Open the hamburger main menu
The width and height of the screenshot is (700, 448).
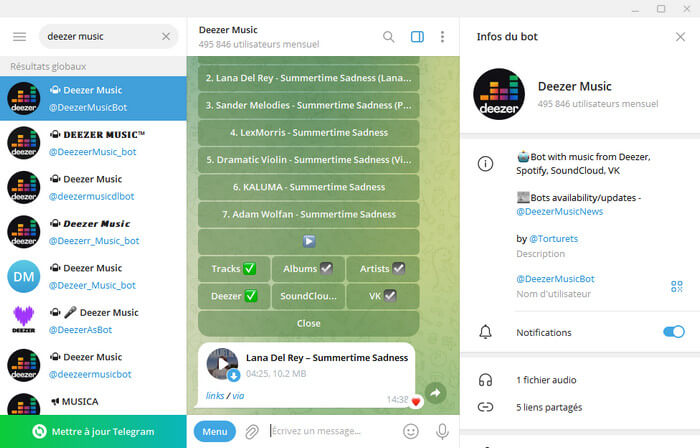(x=19, y=37)
